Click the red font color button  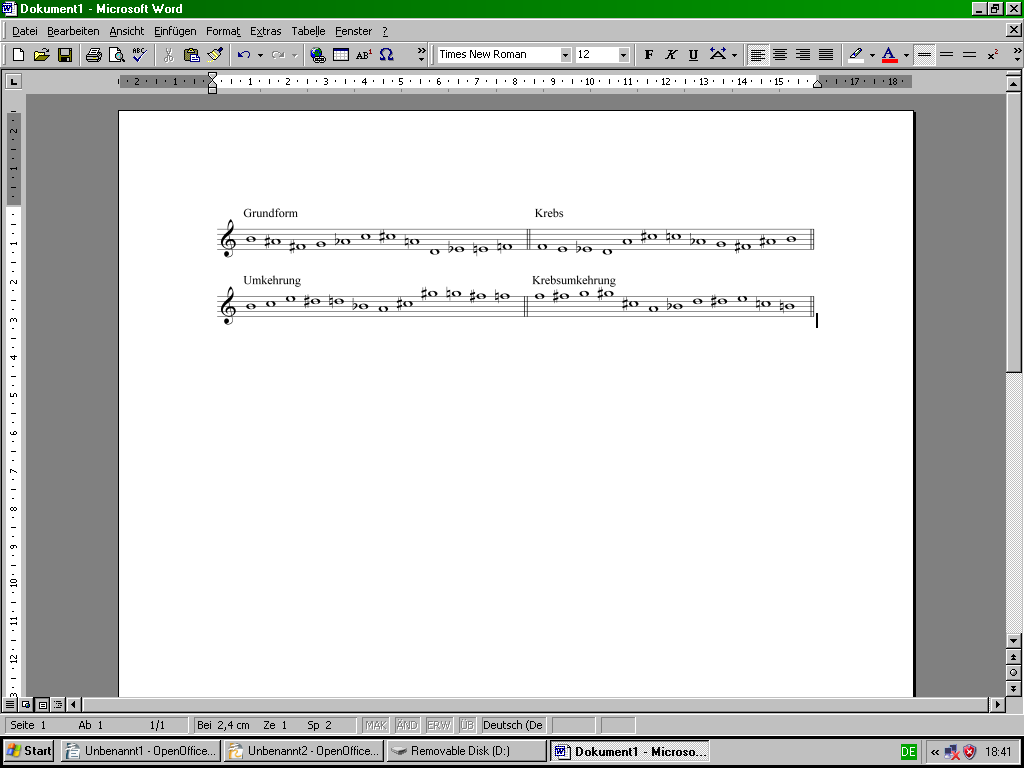888,55
